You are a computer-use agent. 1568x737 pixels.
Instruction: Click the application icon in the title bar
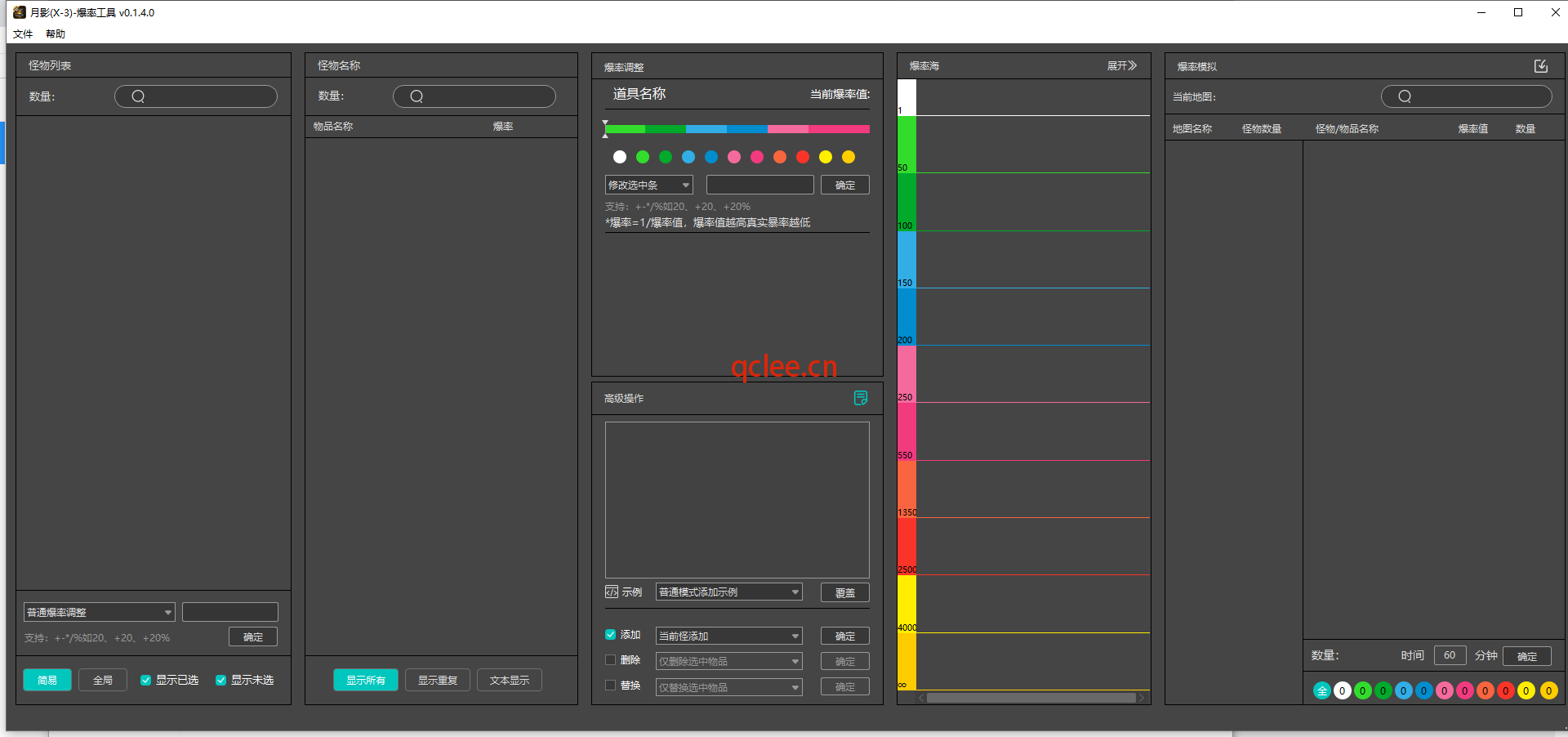[x=20, y=12]
